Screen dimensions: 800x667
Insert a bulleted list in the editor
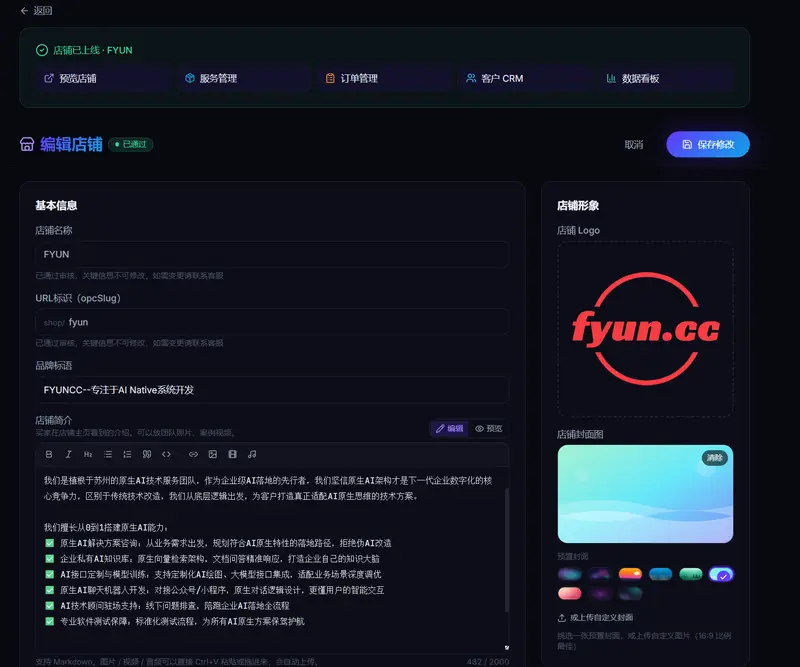click(108, 454)
